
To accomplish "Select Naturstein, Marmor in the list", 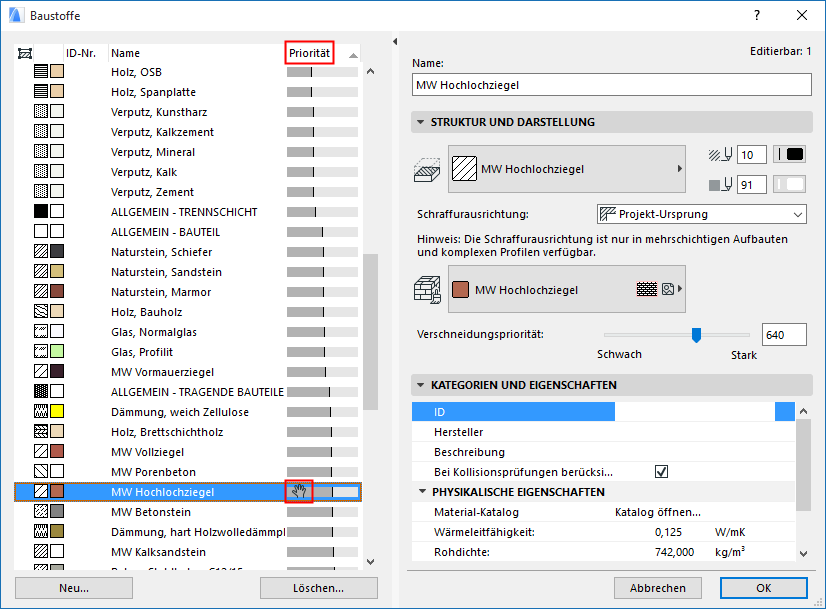I will click(188, 291).
